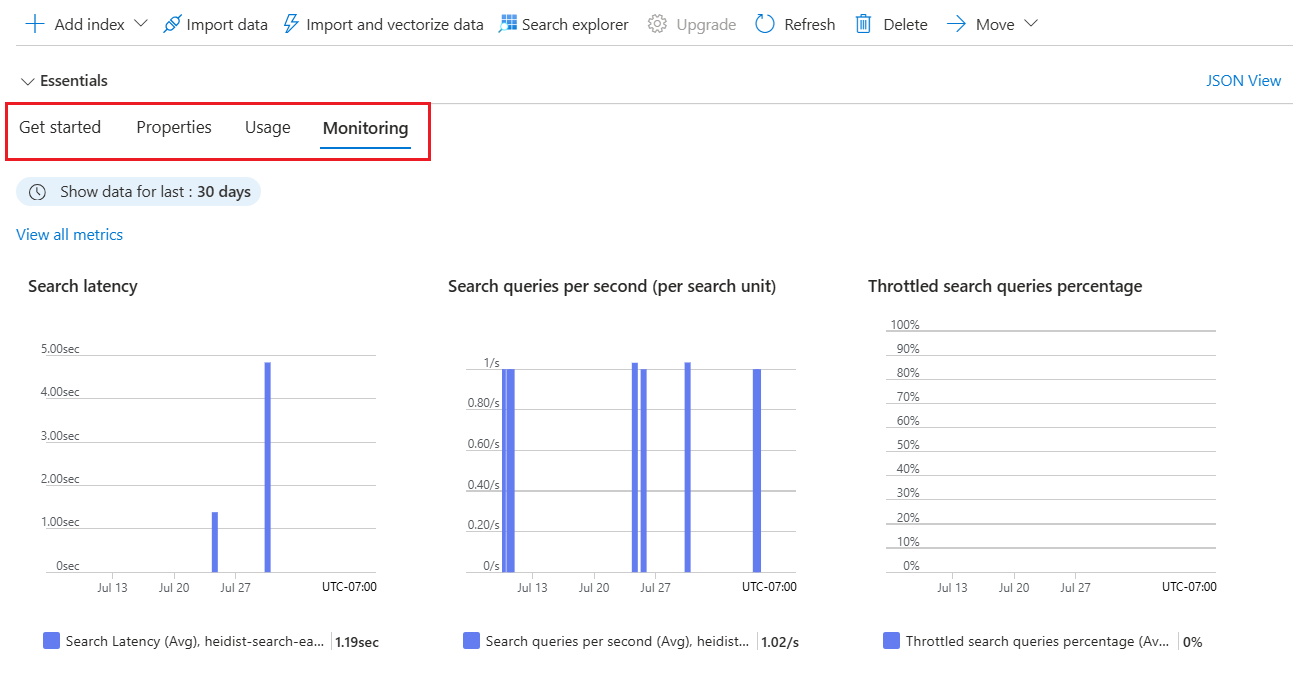The width and height of the screenshot is (1306, 676).
Task: Click the clock icon on the data range pill
Action: coord(37,191)
